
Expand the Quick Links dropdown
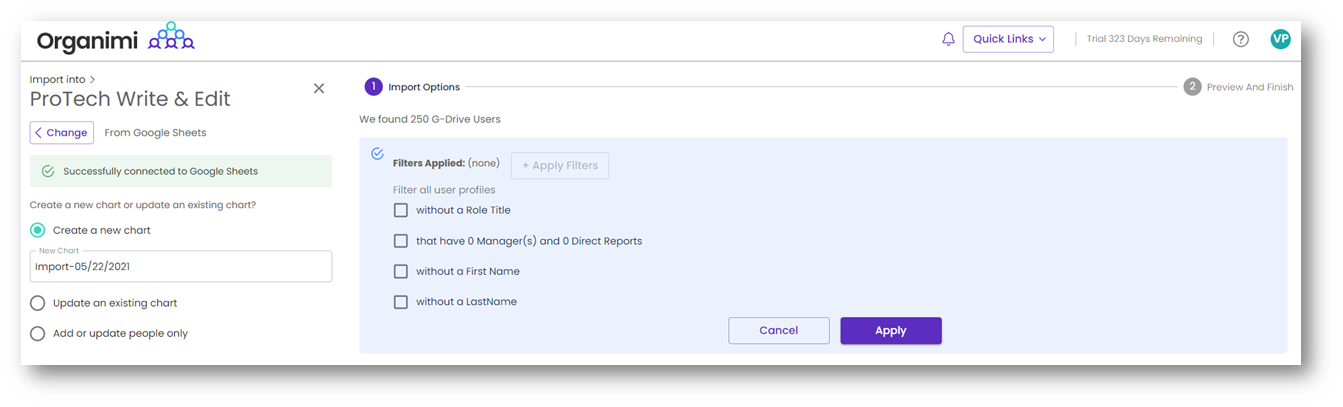1007,39
